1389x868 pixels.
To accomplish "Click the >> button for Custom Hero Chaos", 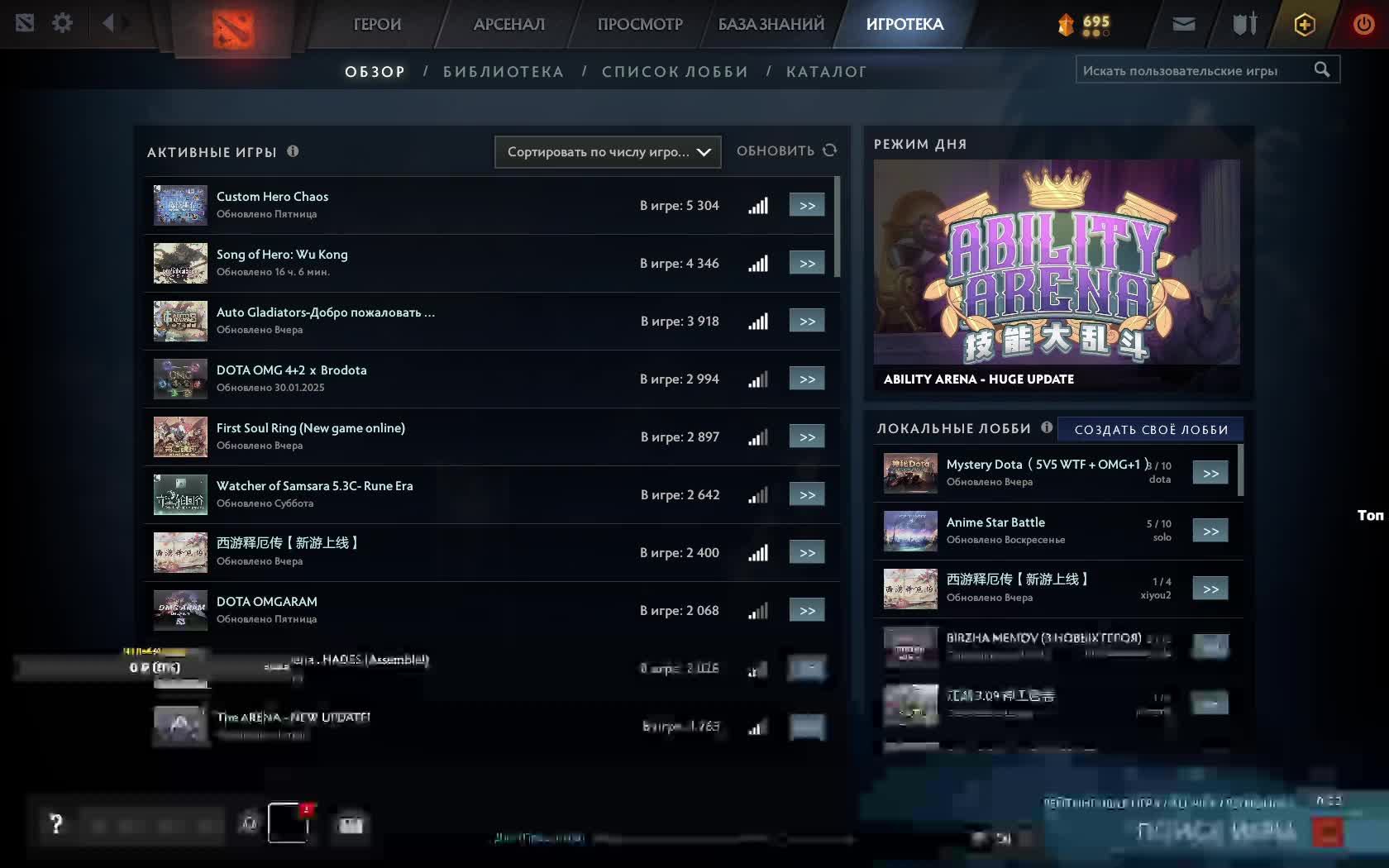I will [x=807, y=205].
